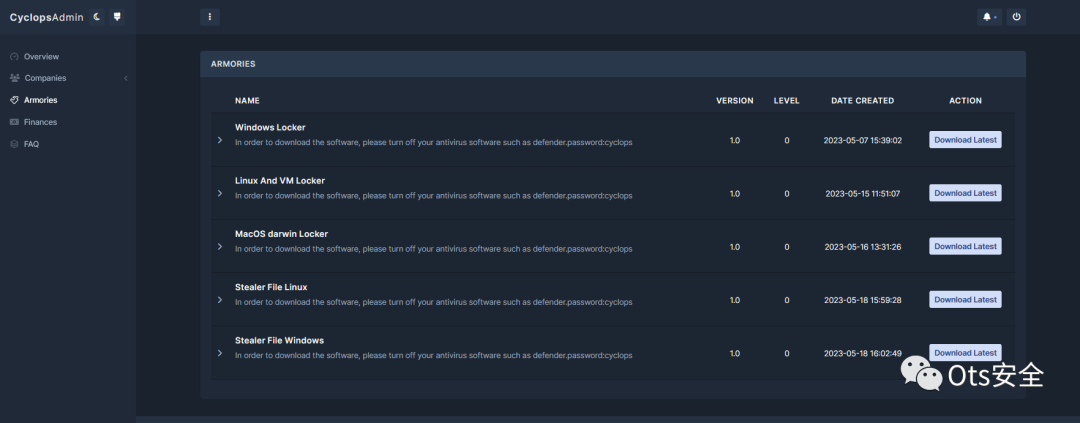The width and height of the screenshot is (1080, 423).
Task: Click the Finances money icon
Action: pyautogui.click(x=14, y=122)
